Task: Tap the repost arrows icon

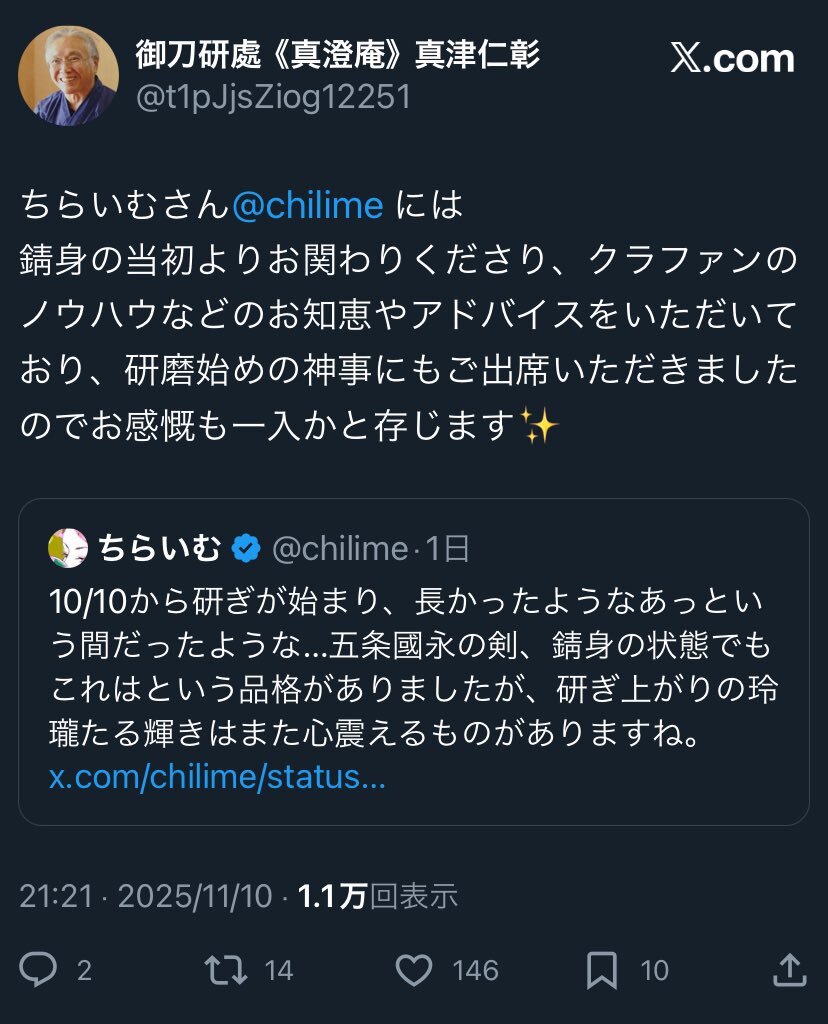Action: pyautogui.click(x=227, y=968)
